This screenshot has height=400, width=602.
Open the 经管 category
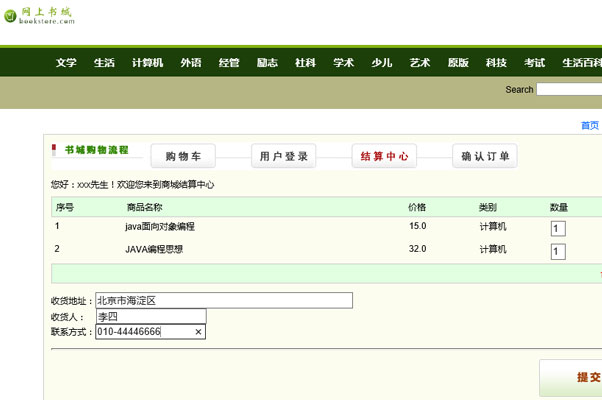(x=229, y=63)
